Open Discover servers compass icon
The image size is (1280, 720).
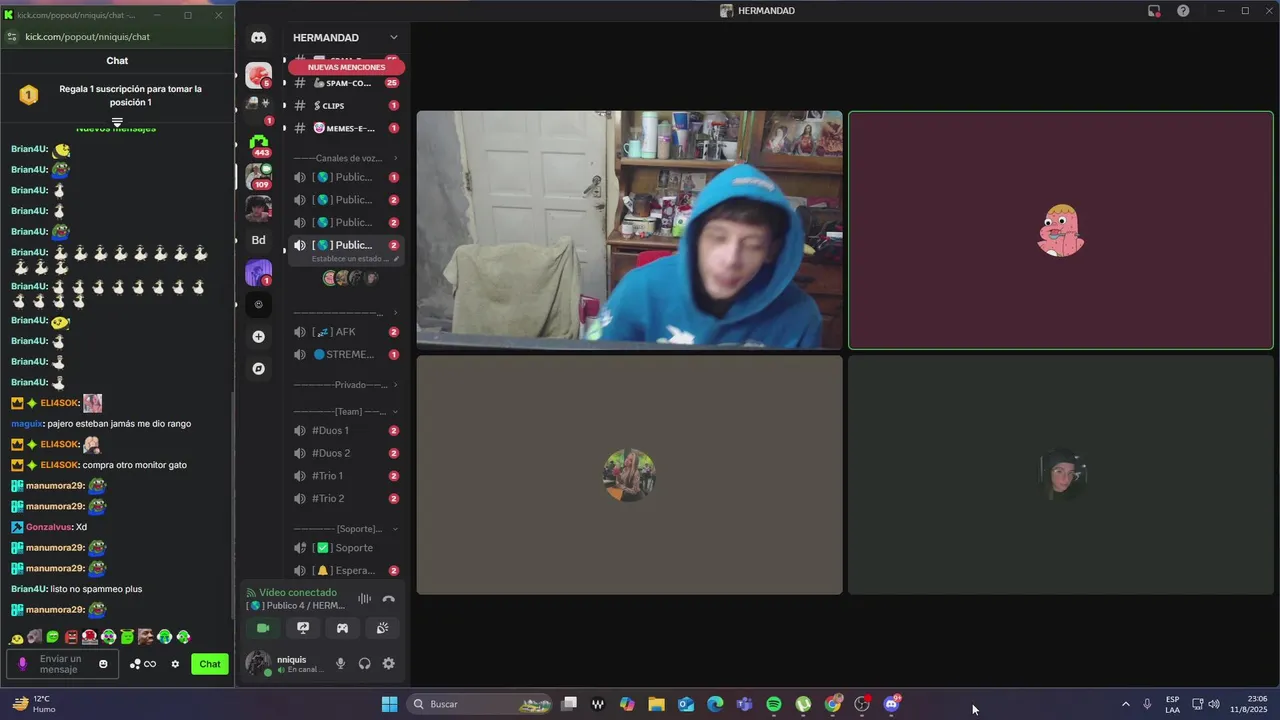(258, 369)
